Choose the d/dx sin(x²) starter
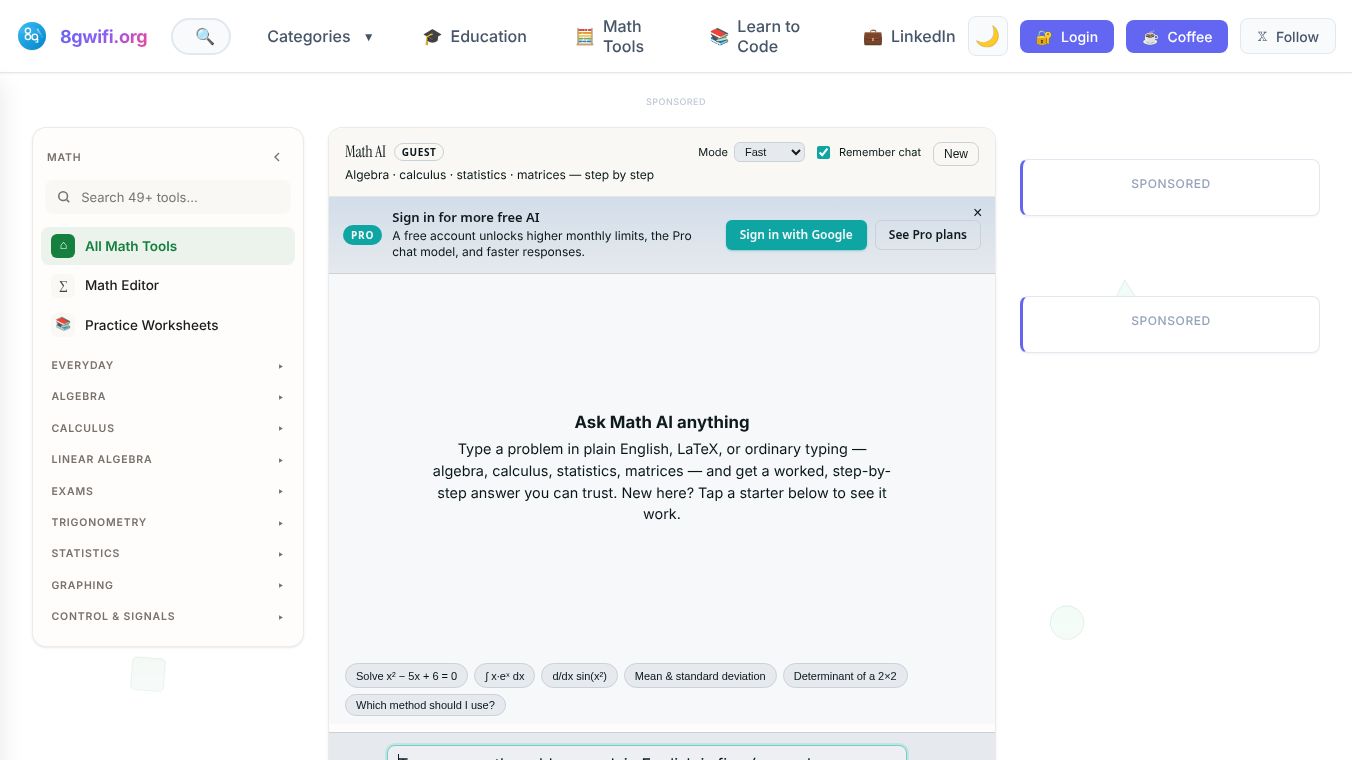The image size is (1352, 760). click(x=580, y=676)
